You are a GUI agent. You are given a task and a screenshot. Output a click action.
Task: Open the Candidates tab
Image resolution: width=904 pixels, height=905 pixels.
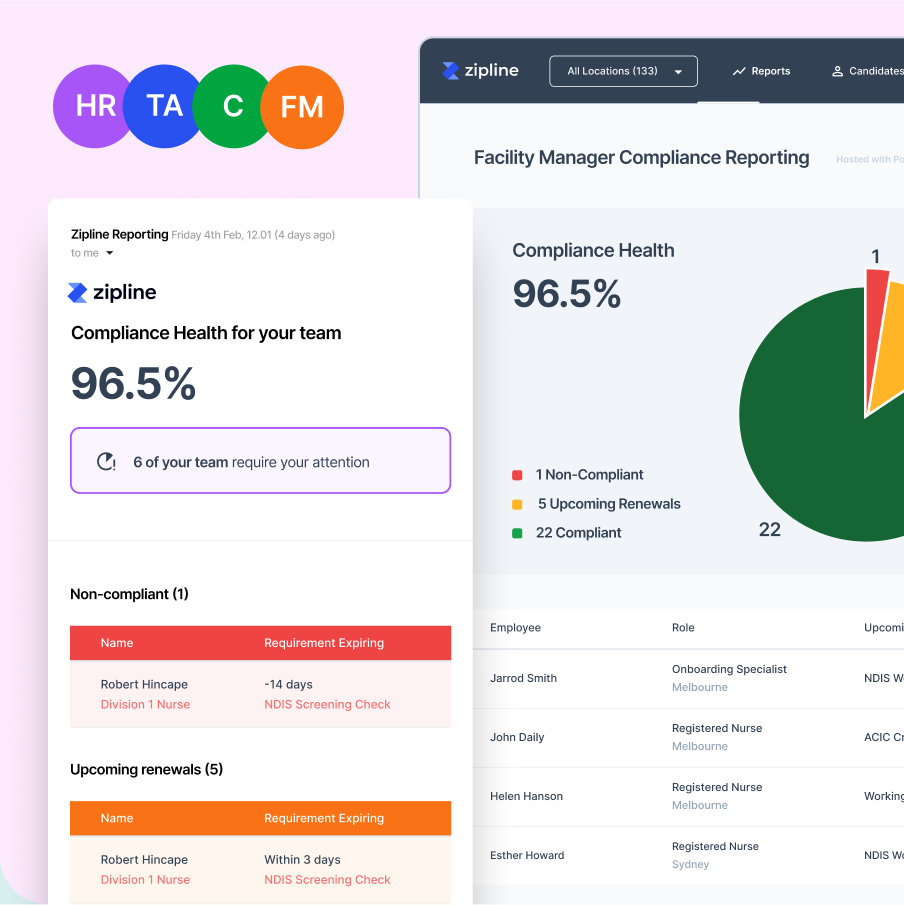868,71
